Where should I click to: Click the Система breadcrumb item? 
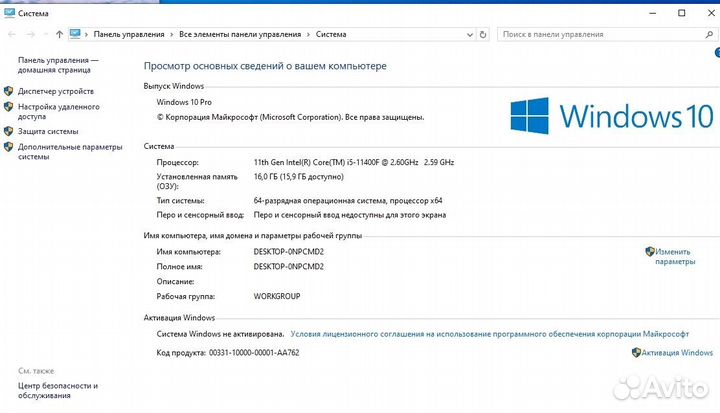[x=331, y=34]
